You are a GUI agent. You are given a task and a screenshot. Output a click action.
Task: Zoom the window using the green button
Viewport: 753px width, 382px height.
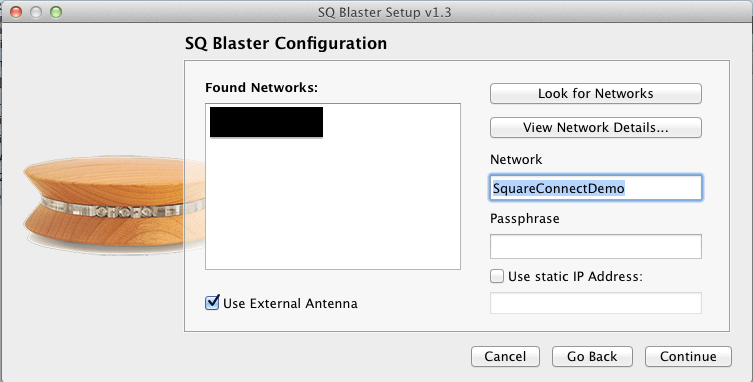56,12
